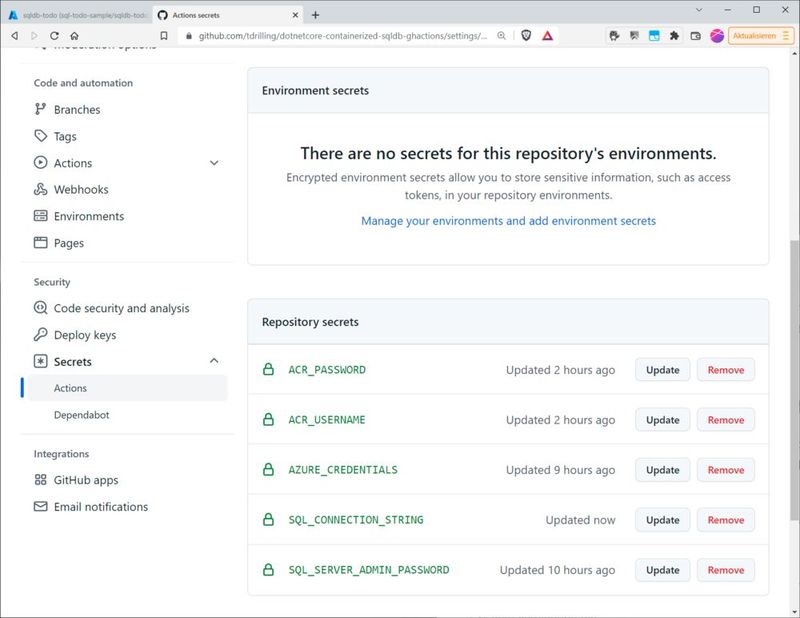Screen dimensions: 800x618
Task: Click the ACR_USERNAME secret name
Action: click(327, 420)
